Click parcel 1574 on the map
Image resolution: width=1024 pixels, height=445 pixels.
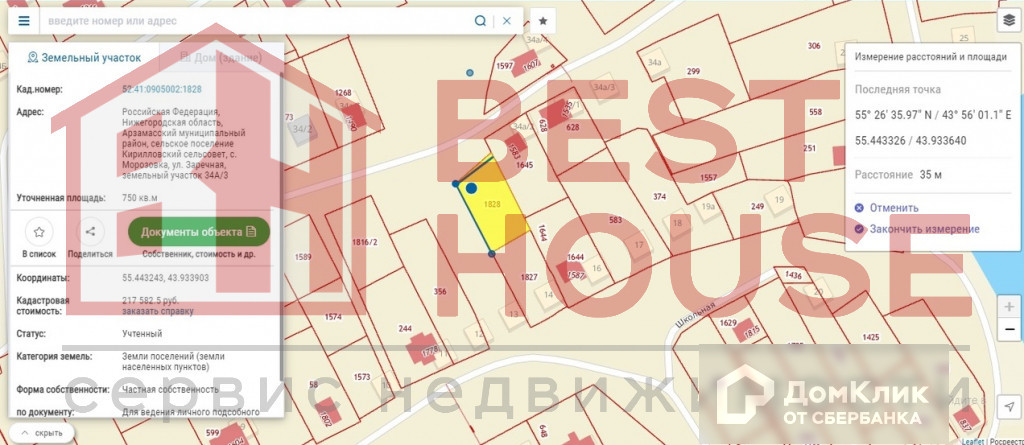333,317
